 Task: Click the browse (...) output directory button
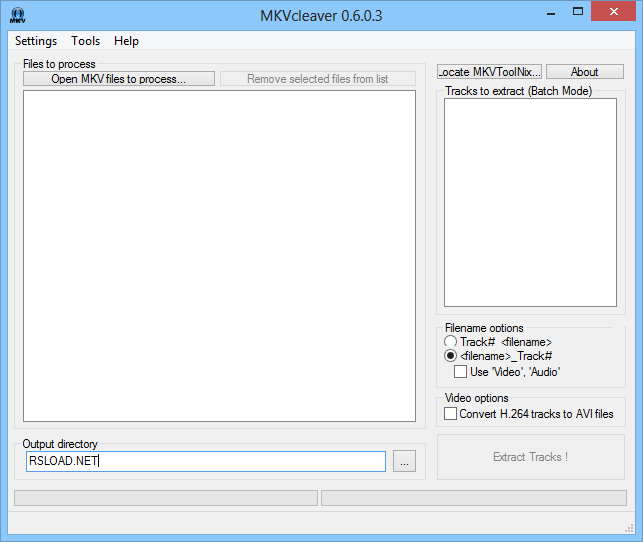tap(404, 461)
